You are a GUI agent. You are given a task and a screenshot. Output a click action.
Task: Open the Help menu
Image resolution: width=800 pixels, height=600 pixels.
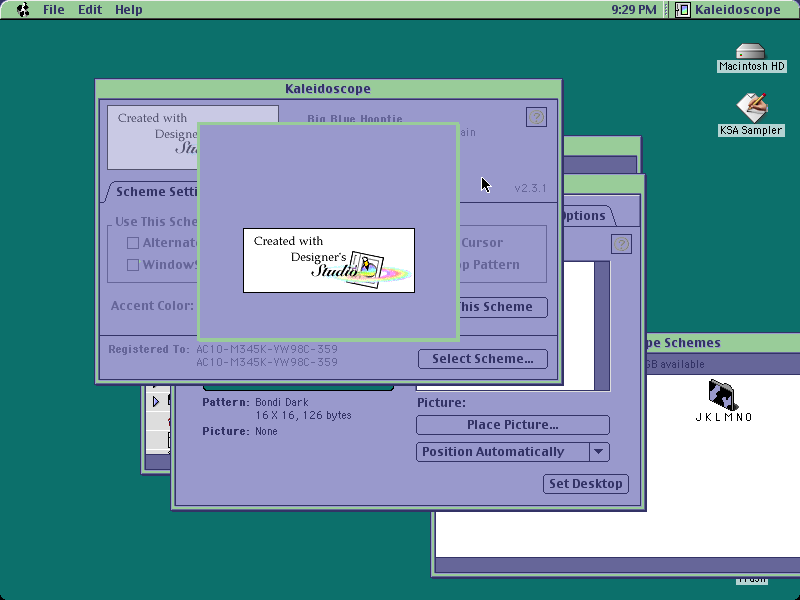pos(129,10)
